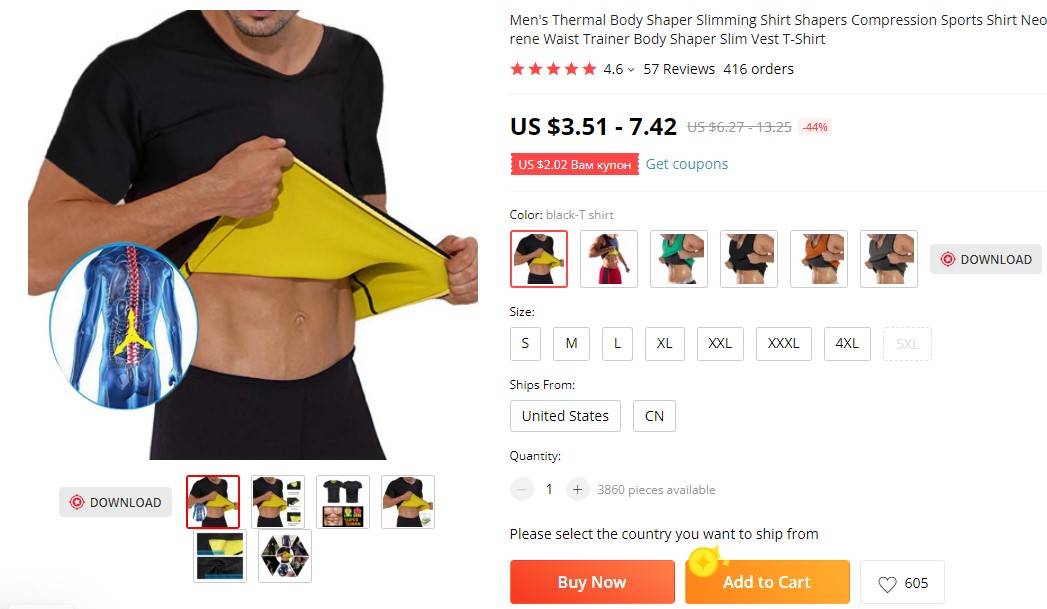Select the black-T shirt color swatch
The width and height of the screenshot is (1047, 609).
coord(539,259)
